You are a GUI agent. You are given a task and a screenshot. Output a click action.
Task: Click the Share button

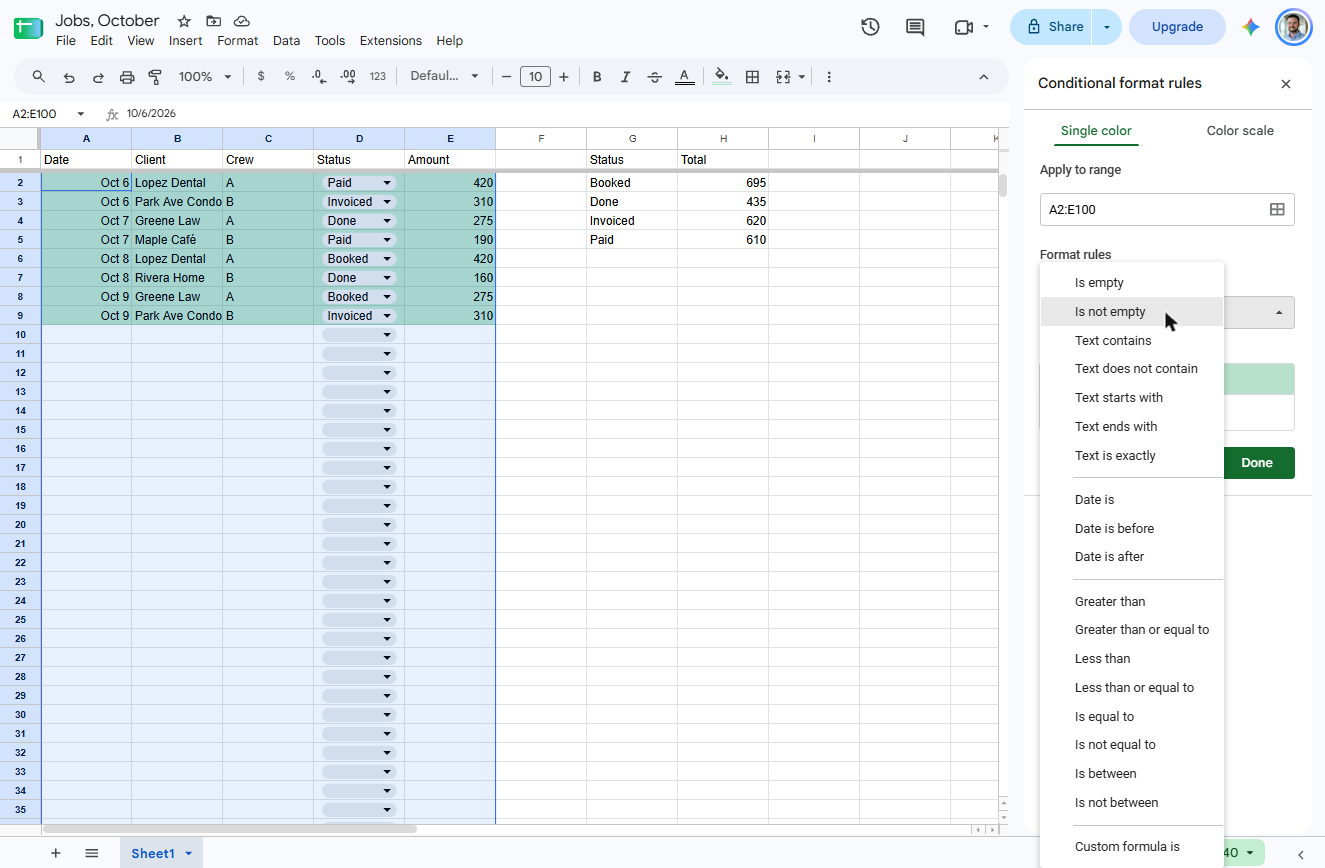(1053, 27)
